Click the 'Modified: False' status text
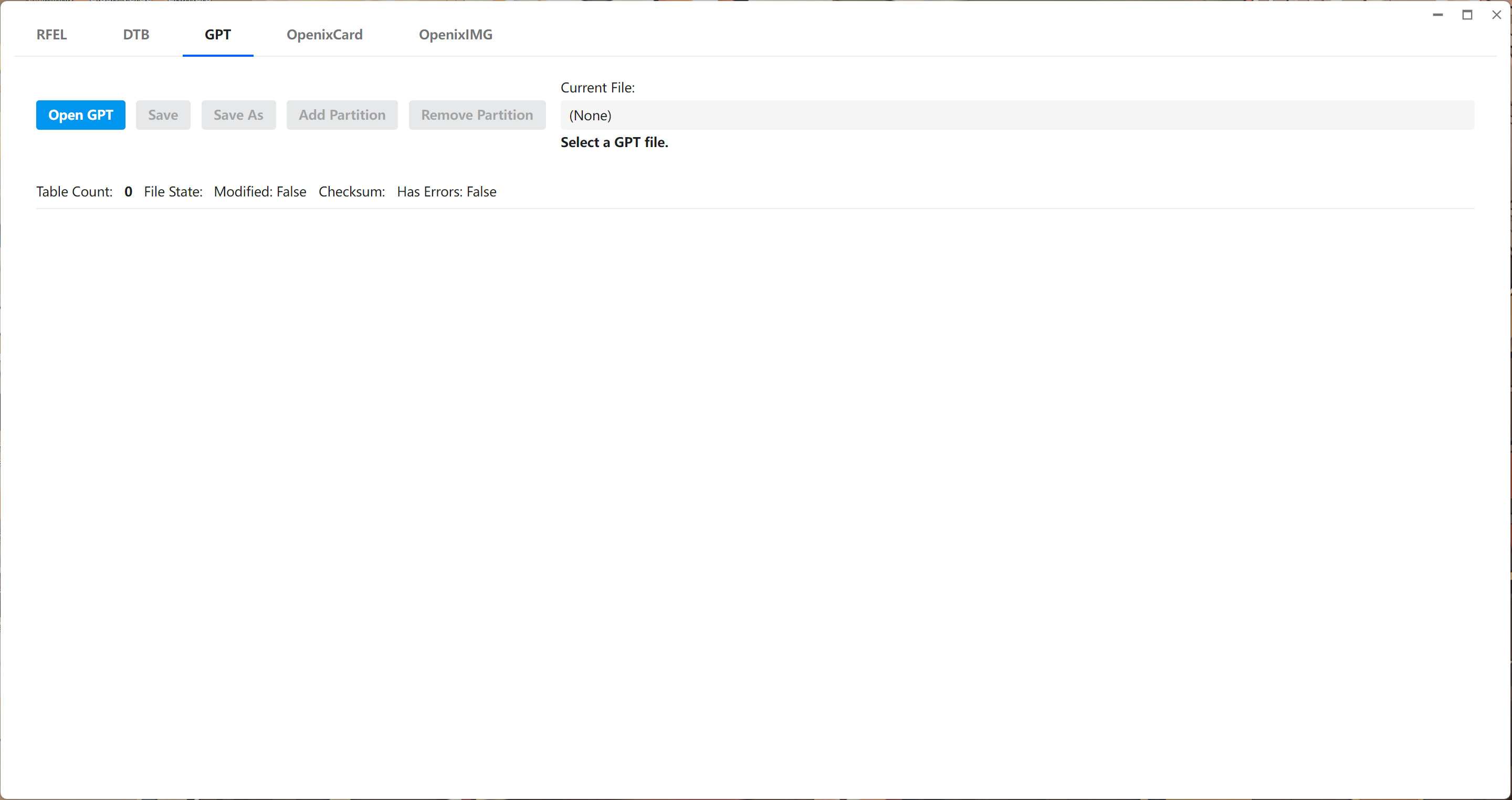This screenshot has width=1512, height=800. pos(260,192)
